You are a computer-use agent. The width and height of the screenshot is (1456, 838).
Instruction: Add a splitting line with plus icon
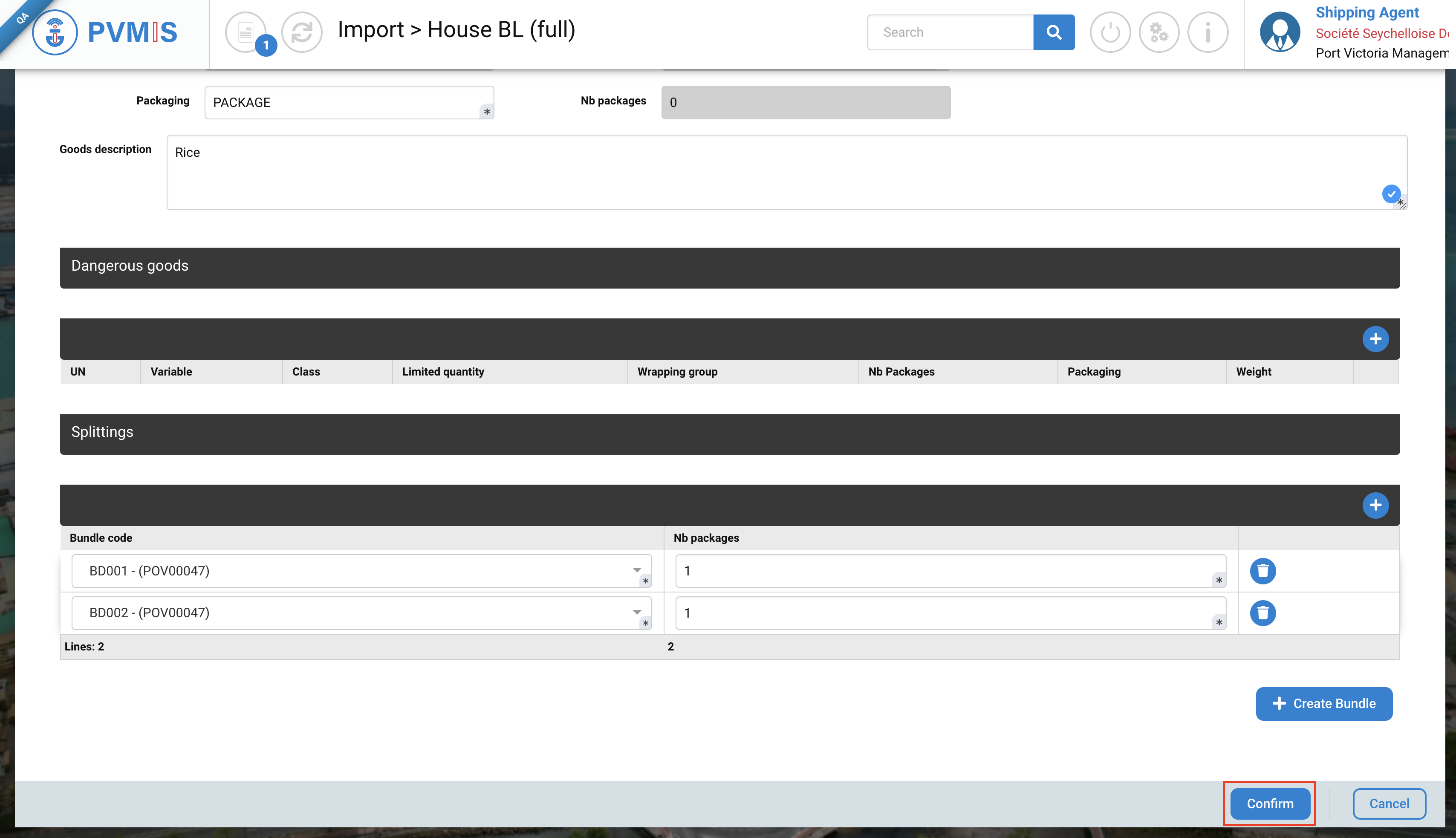click(x=1375, y=506)
